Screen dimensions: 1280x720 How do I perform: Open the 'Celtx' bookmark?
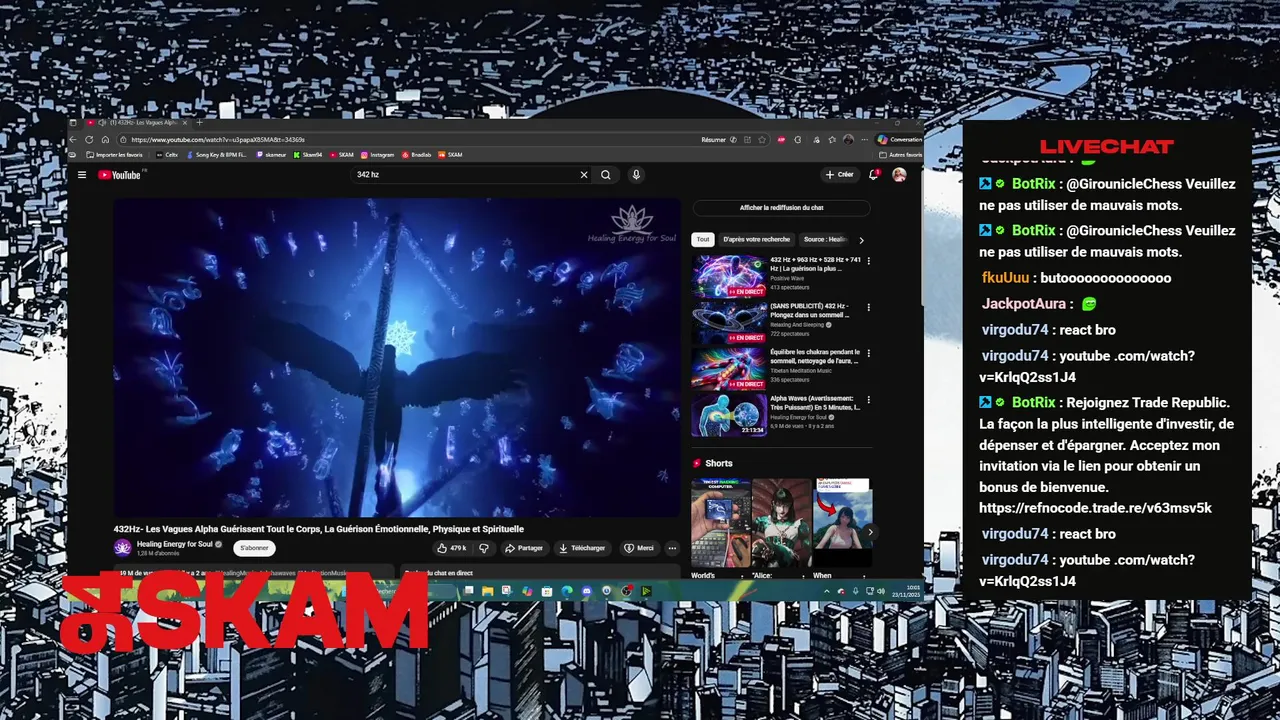(167, 155)
